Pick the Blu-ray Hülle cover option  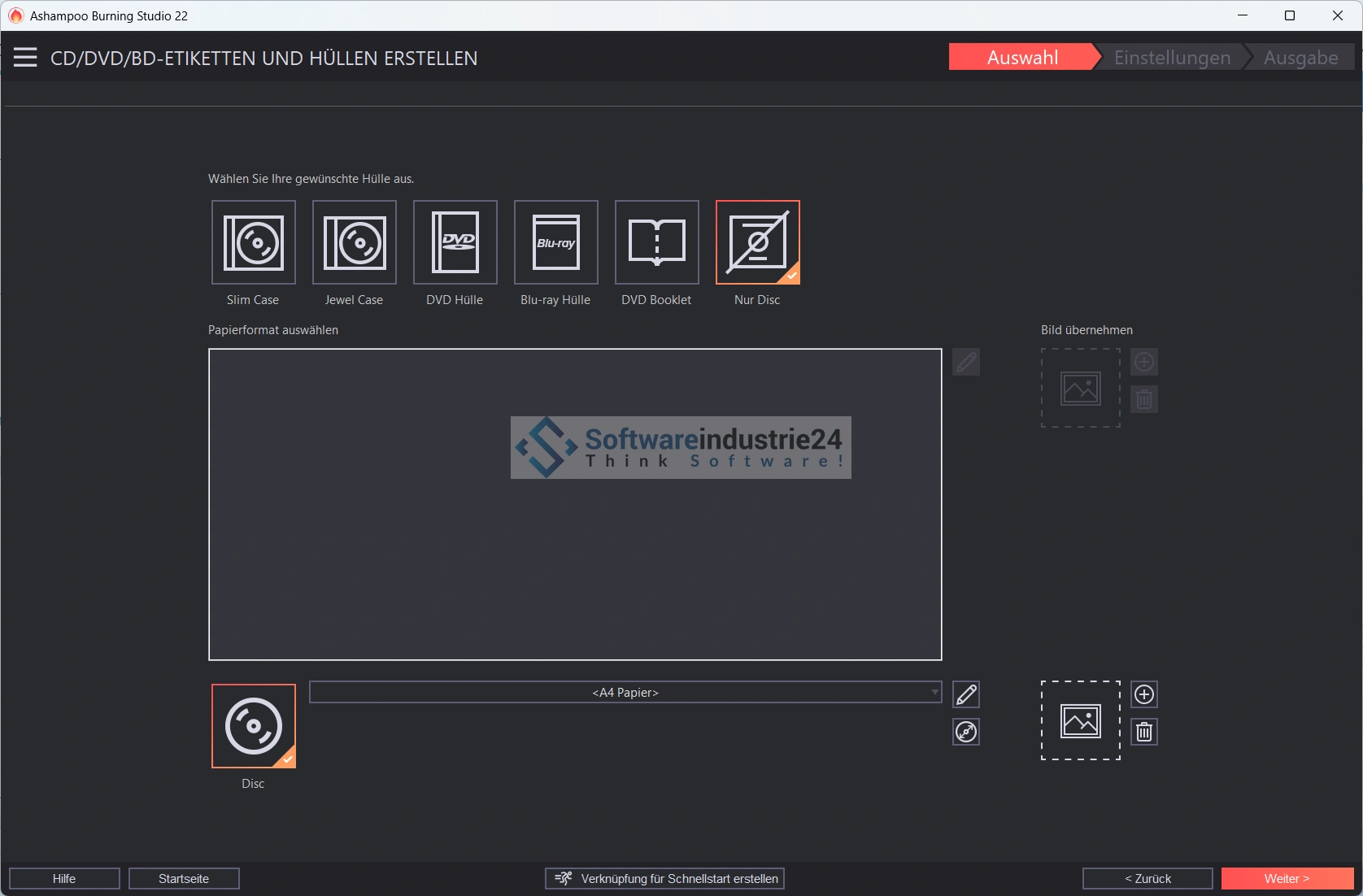[x=556, y=242]
